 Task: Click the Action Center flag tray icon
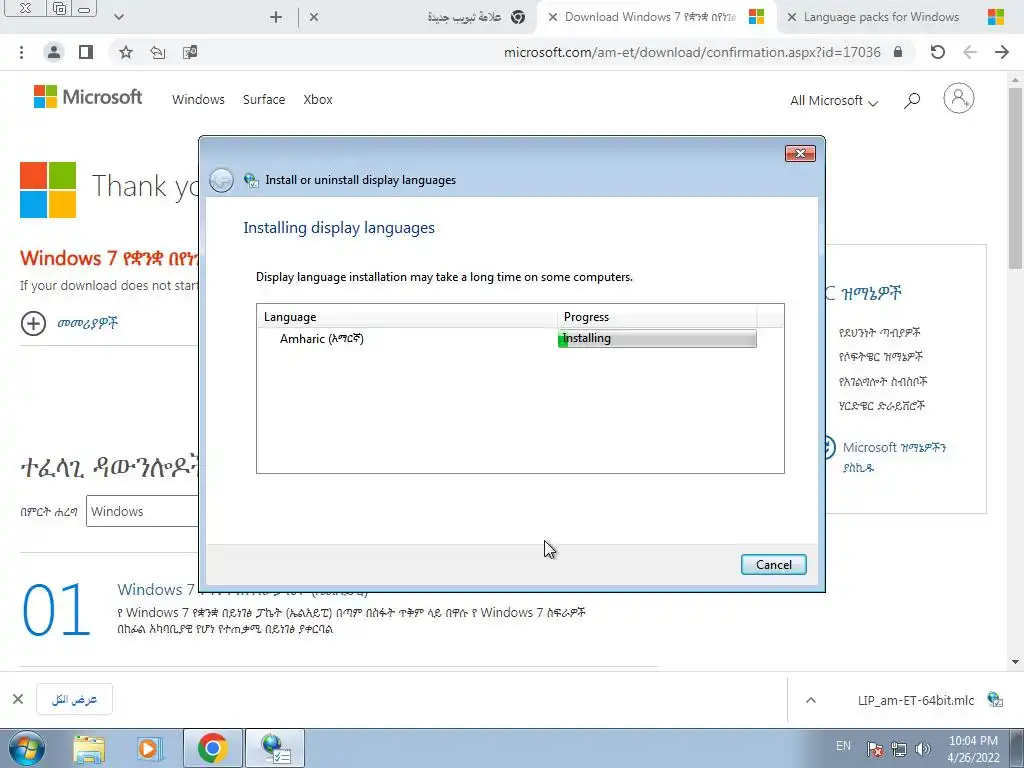(x=875, y=749)
